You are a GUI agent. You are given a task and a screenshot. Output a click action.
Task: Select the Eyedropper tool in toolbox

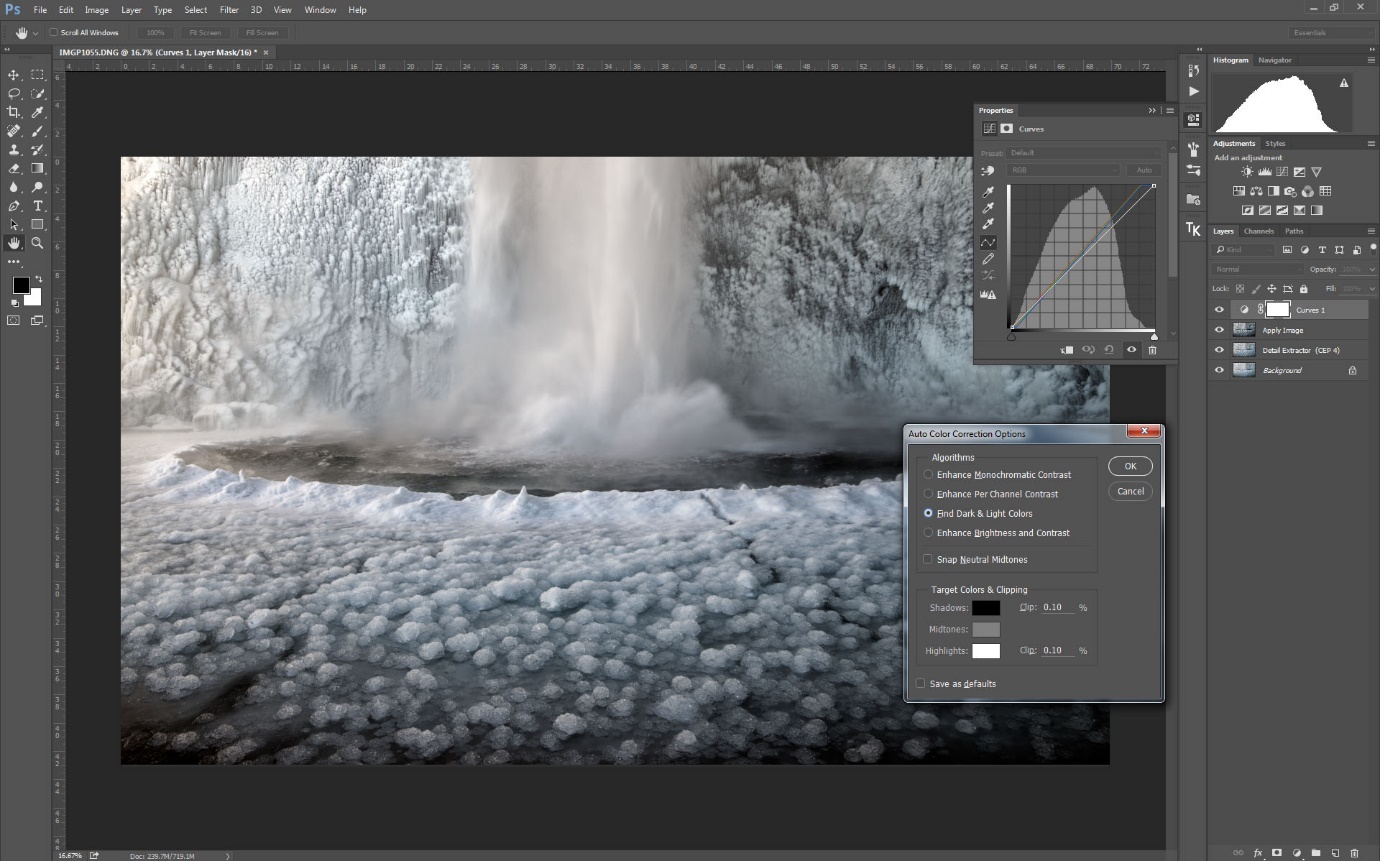point(37,112)
